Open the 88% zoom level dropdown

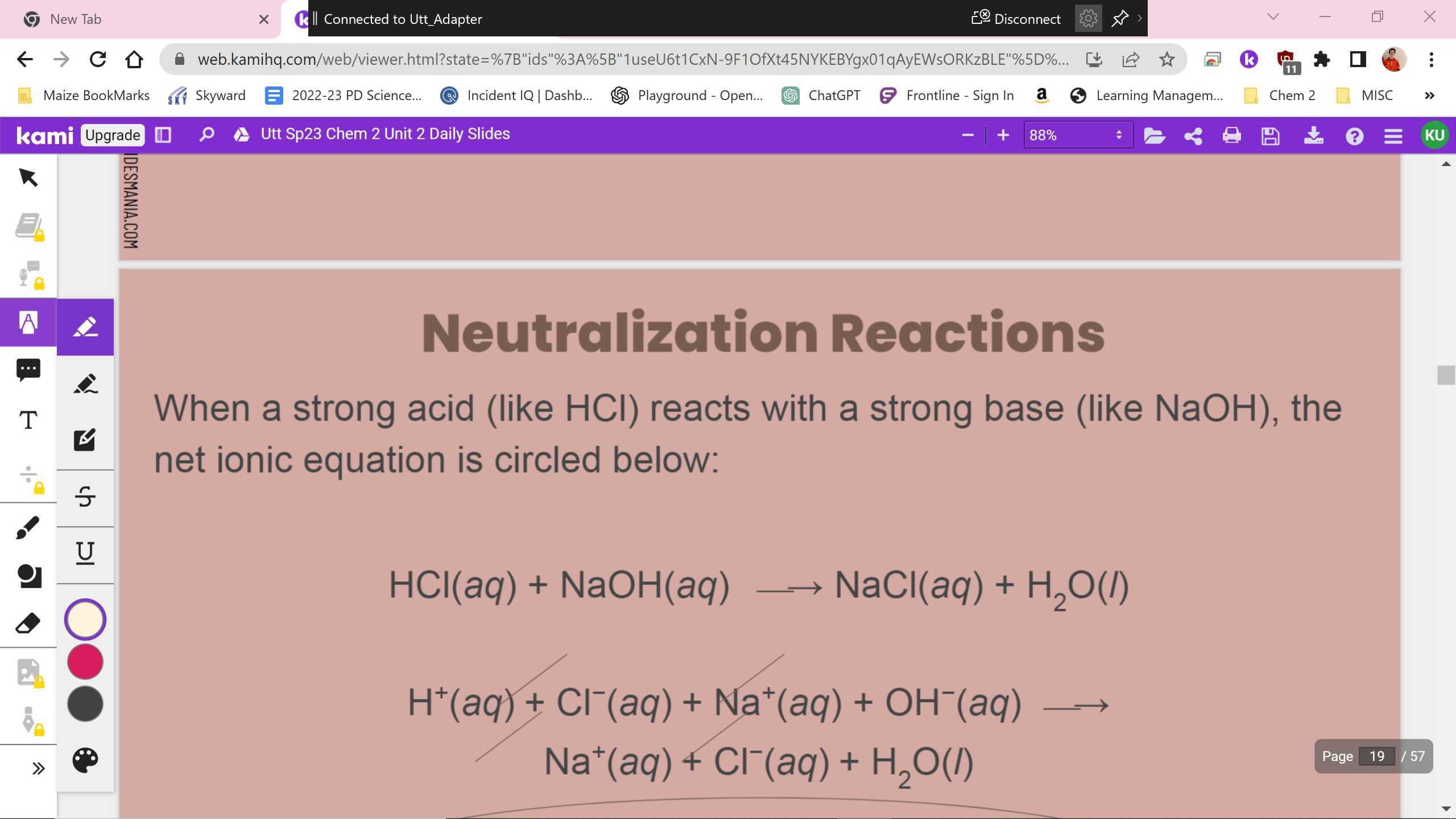(x=1077, y=135)
